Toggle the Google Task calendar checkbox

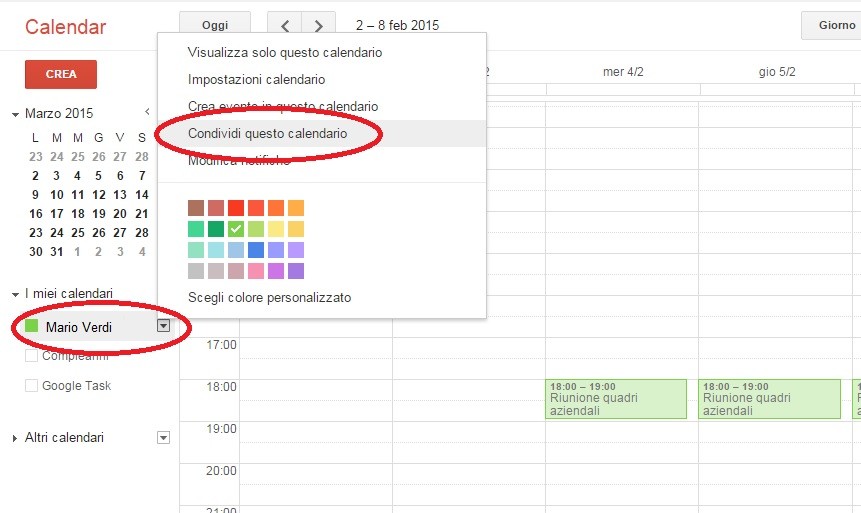pyautogui.click(x=31, y=386)
